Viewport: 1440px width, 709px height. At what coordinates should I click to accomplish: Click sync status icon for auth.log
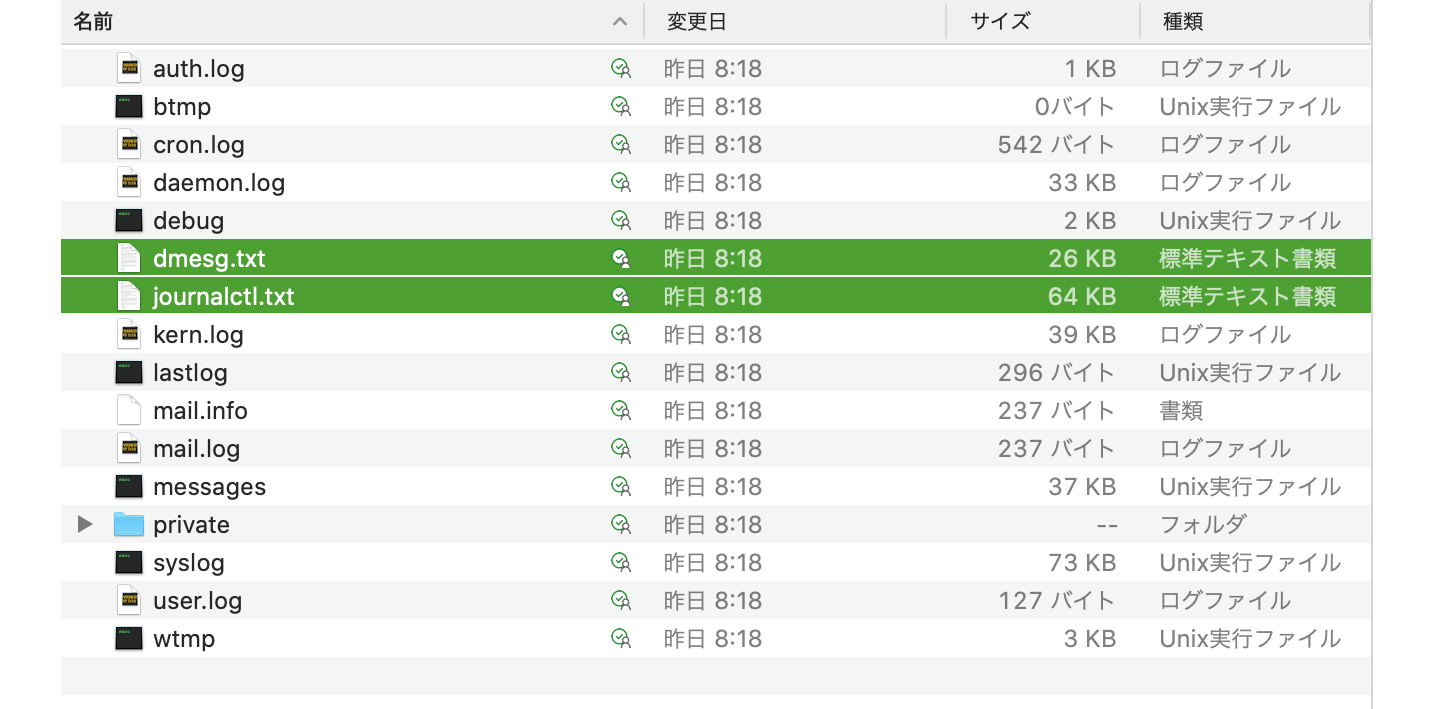pyautogui.click(x=621, y=69)
